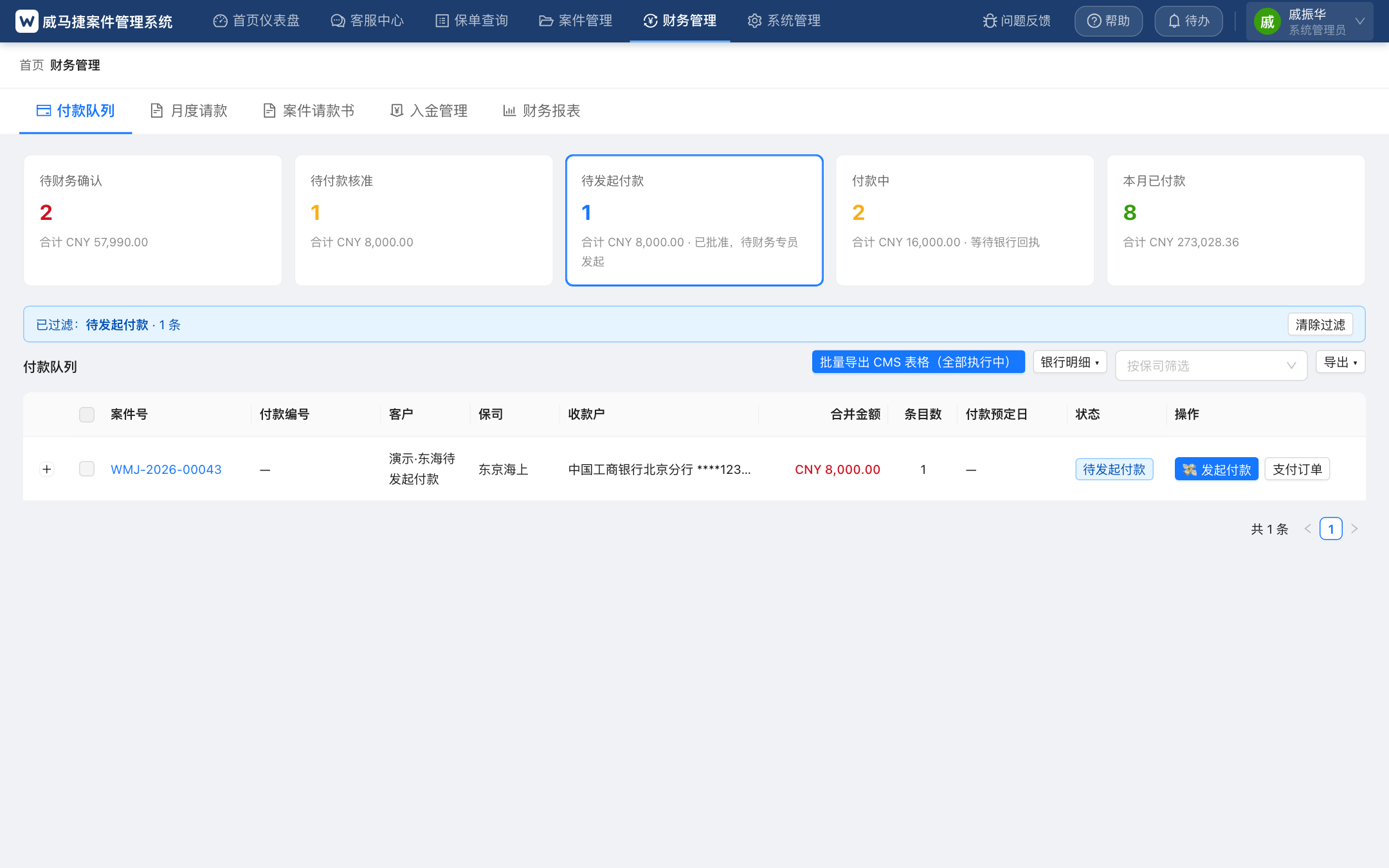Image resolution: width=1389 pixels, height=868 pixels.
Task: Select the 付款中 summary card
Action: click(965, 221)
